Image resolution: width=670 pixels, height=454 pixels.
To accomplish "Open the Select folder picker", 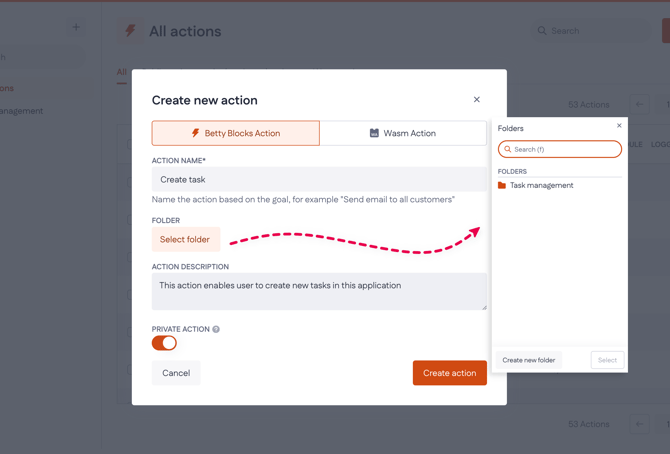I will [x=185, y=240].
